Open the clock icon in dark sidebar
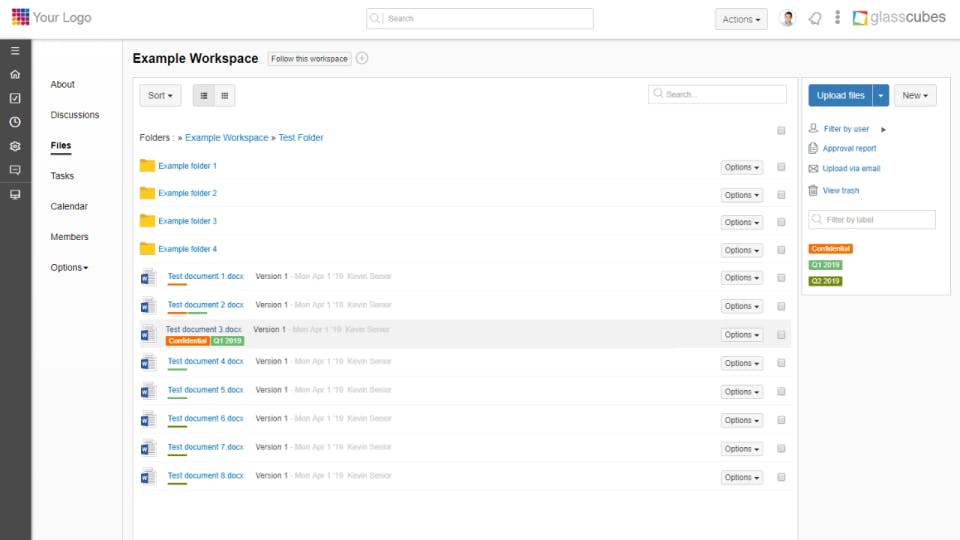960x540 pixels. (x=15, y=122)
